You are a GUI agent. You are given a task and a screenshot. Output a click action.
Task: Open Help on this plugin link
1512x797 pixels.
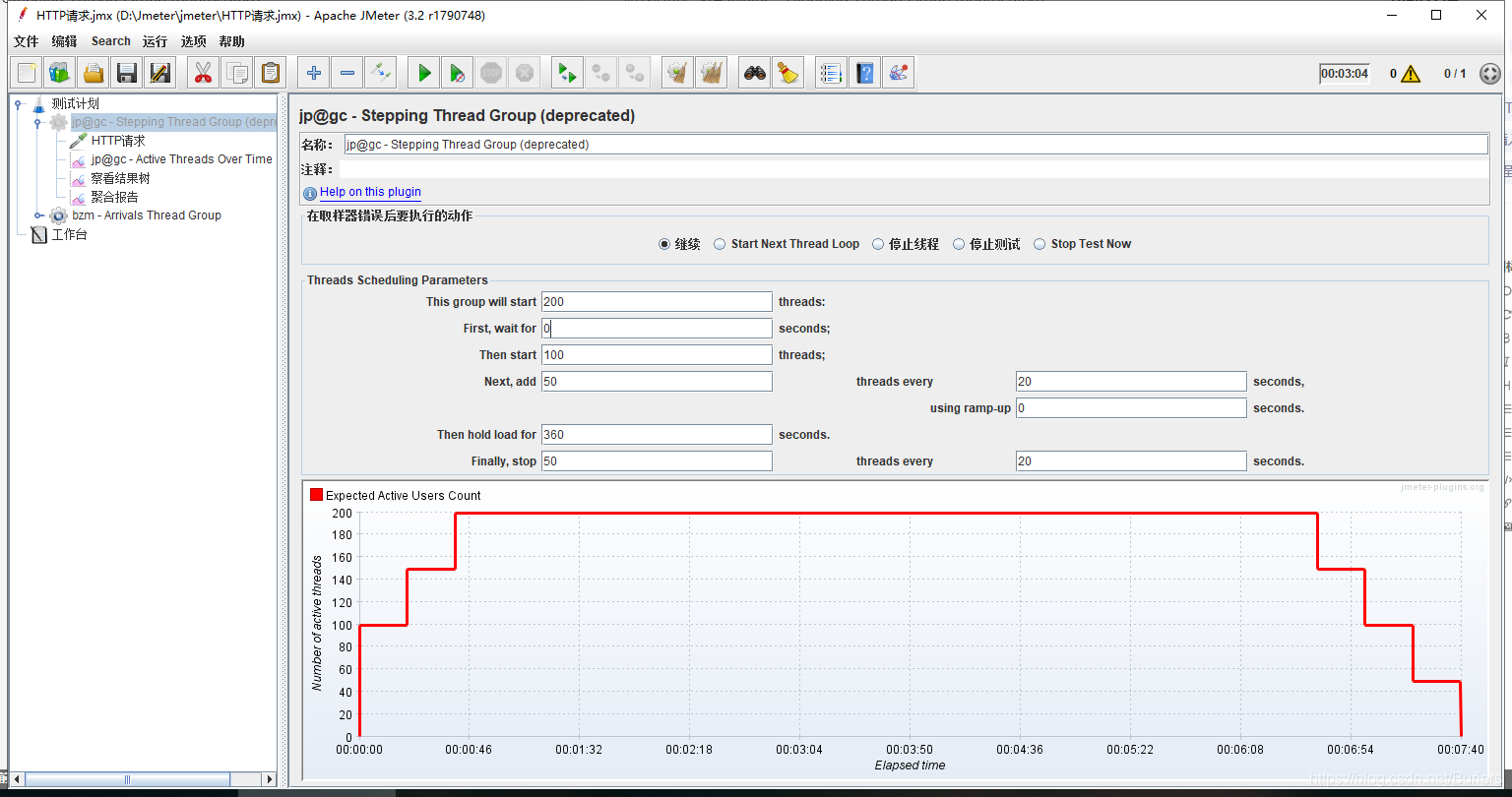[x=370, y=192]
